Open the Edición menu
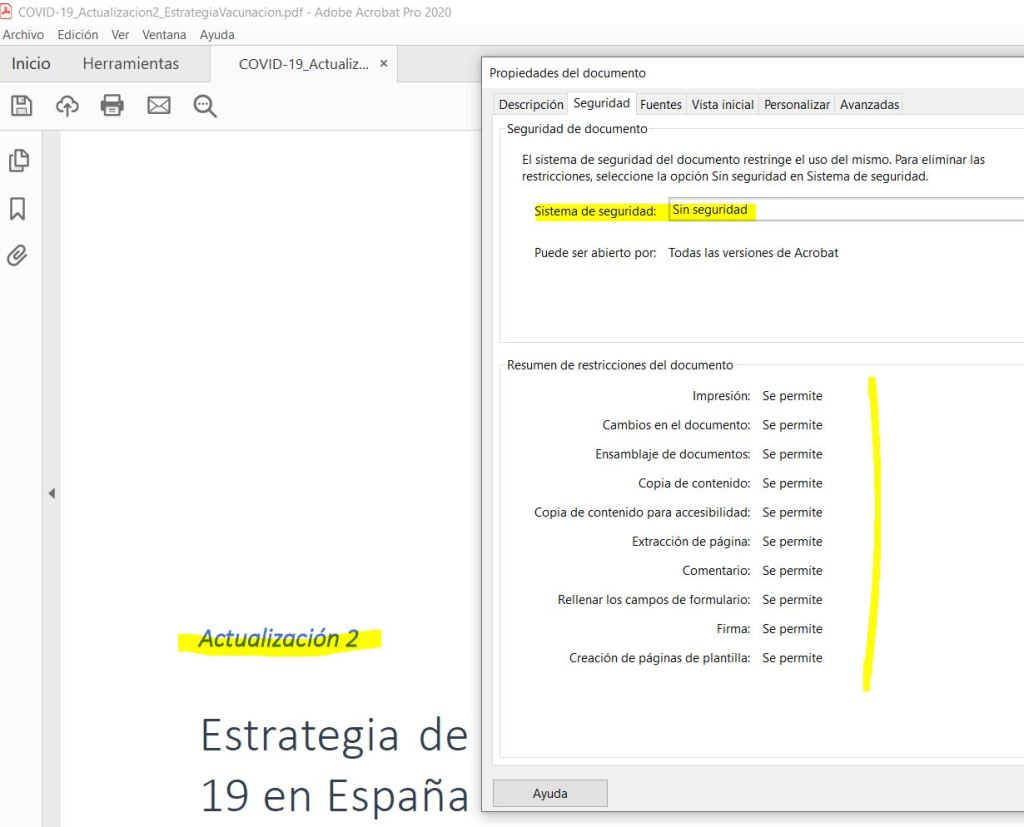1024x827 pixels. pos(78,35)
